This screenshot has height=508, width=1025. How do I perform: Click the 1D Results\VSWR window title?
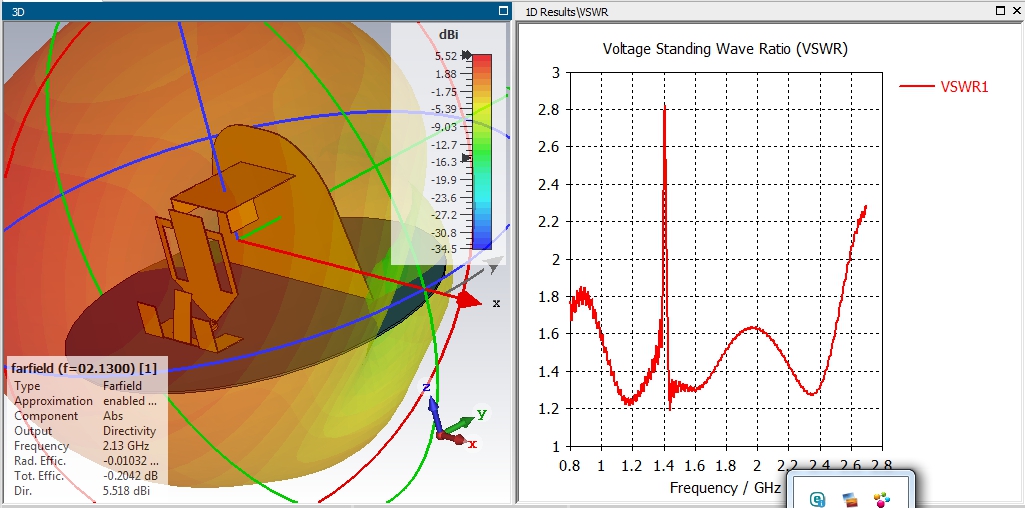(x=567, y=11)
